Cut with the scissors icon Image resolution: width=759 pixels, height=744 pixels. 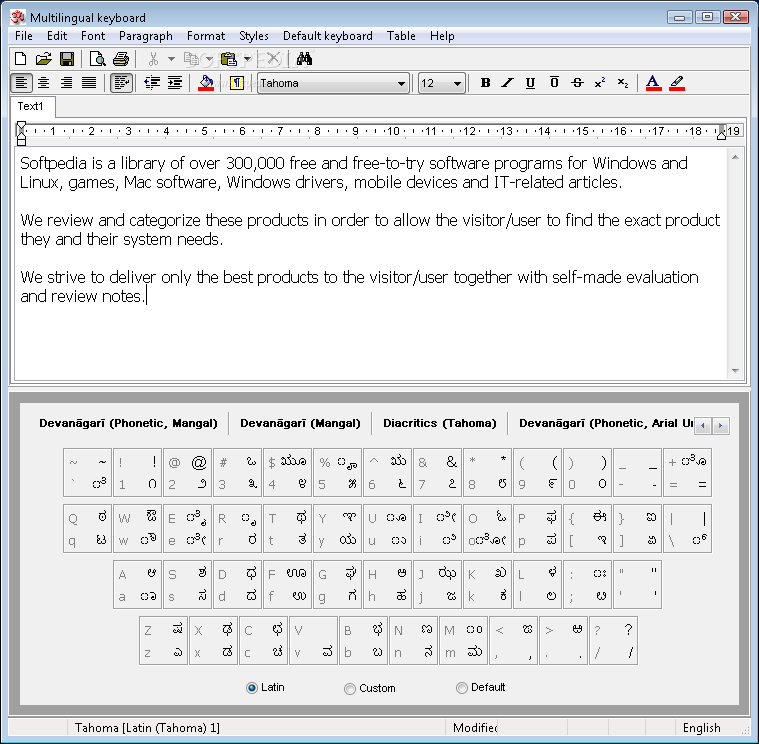(x=153, y=59)
